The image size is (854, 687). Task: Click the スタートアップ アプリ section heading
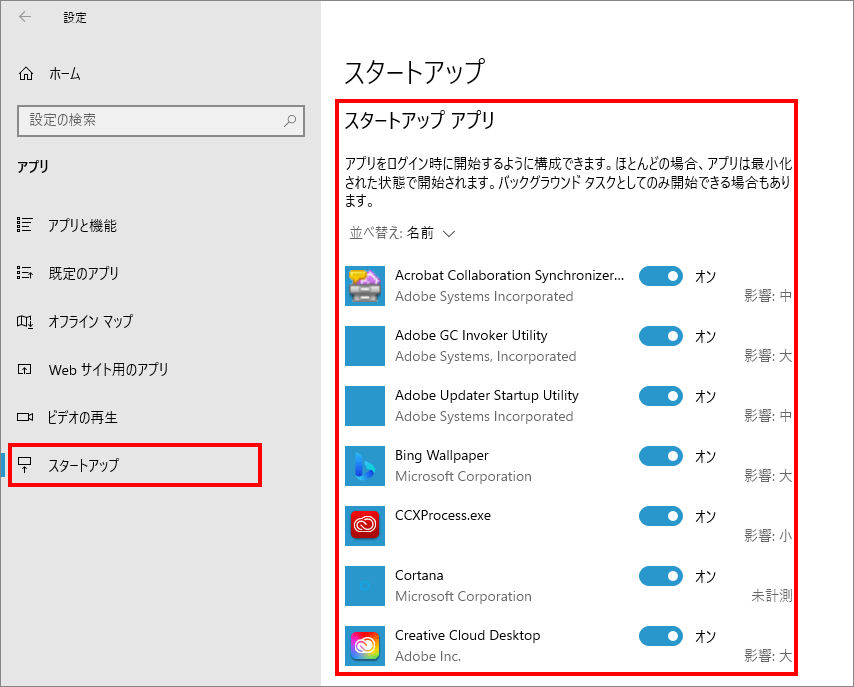pyautogui.click(x=419, y=120)
